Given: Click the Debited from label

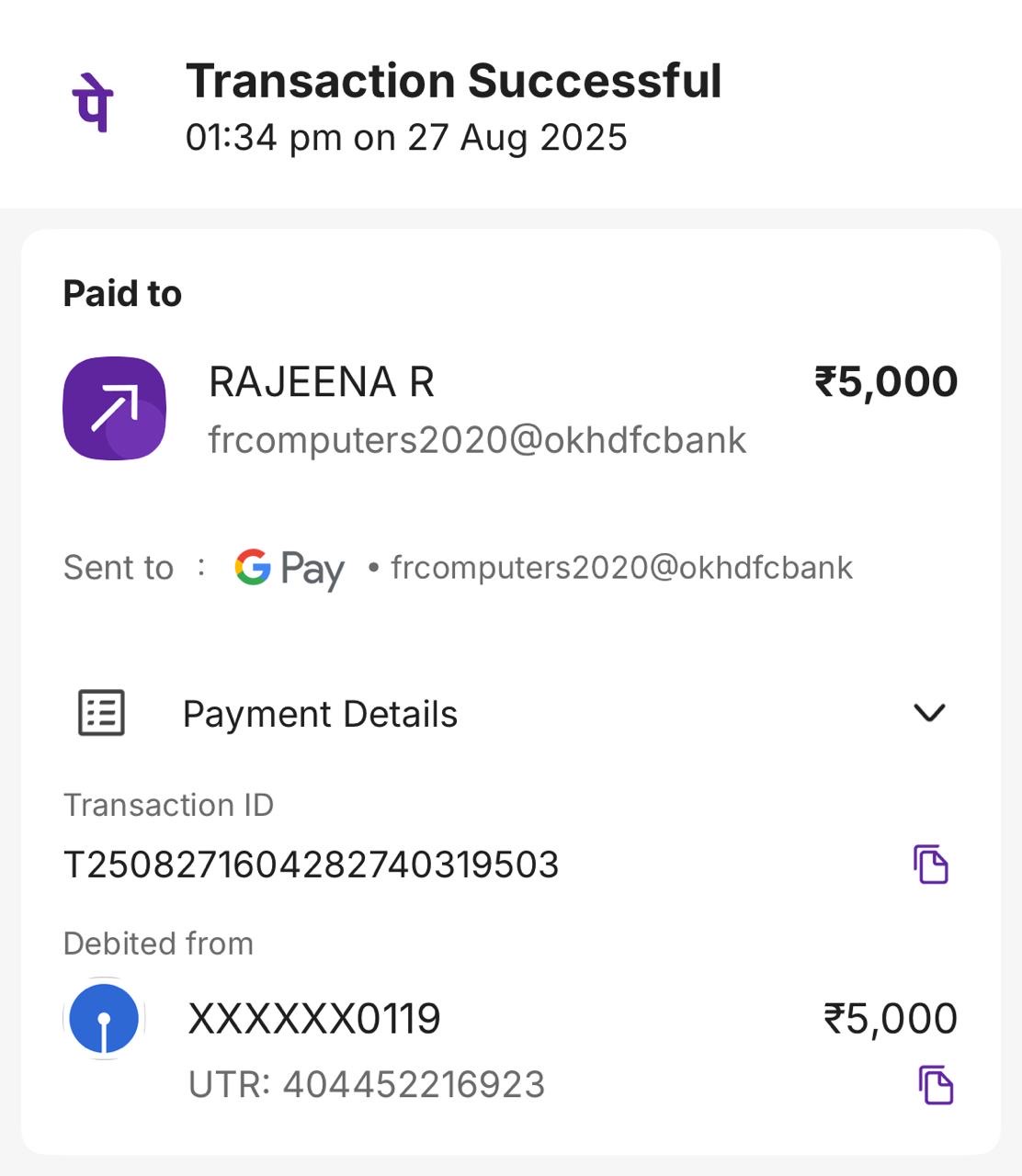Looking at the screenshot, I should (158, 944).
